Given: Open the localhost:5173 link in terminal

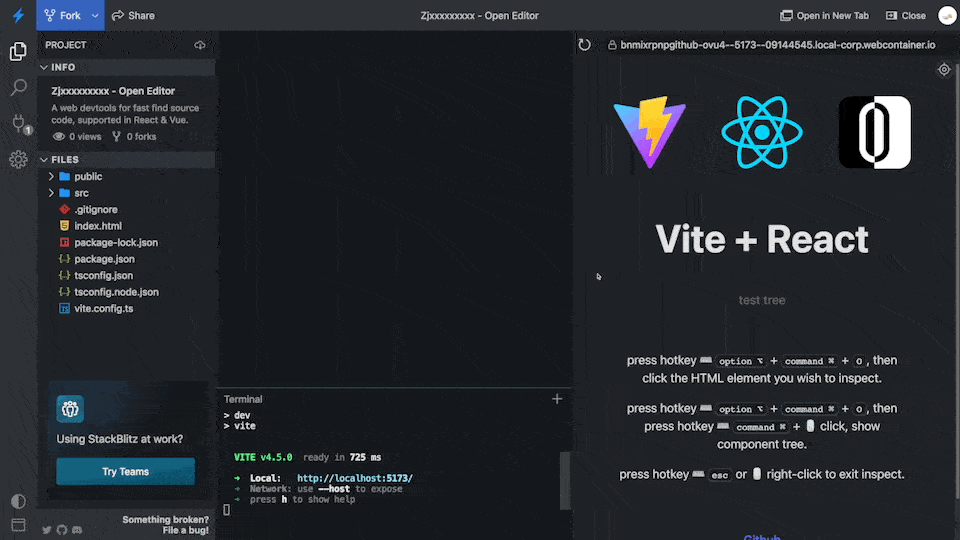Looking at the screenshot, I should click(x=355, y=478).
